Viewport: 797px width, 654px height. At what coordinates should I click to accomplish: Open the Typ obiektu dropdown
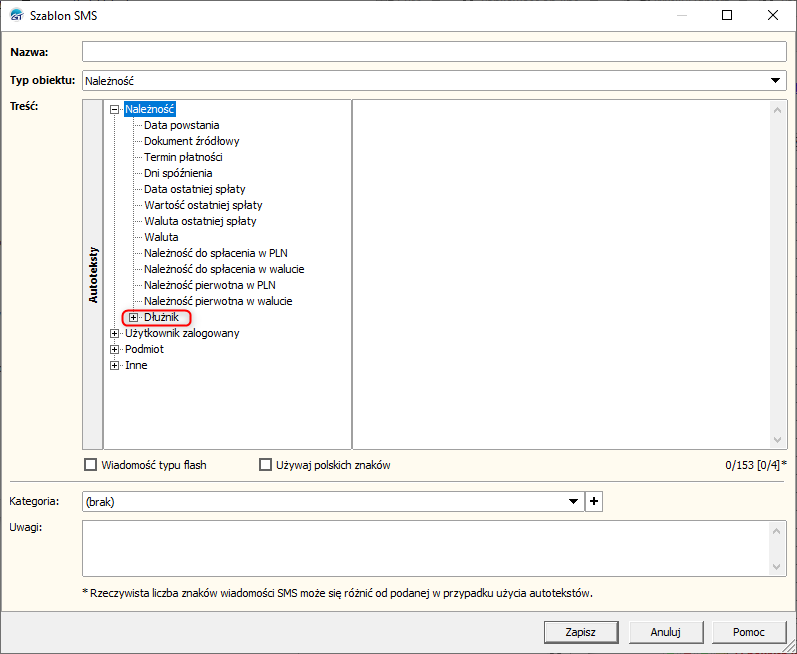(x=775, y=80)
